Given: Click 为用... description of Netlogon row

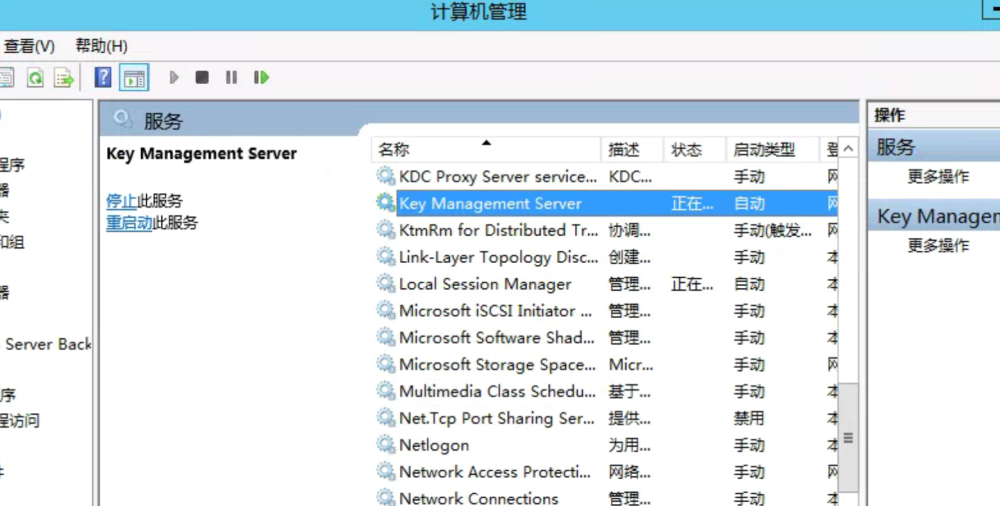Looking at the screenshot, I should click(629, 445).
